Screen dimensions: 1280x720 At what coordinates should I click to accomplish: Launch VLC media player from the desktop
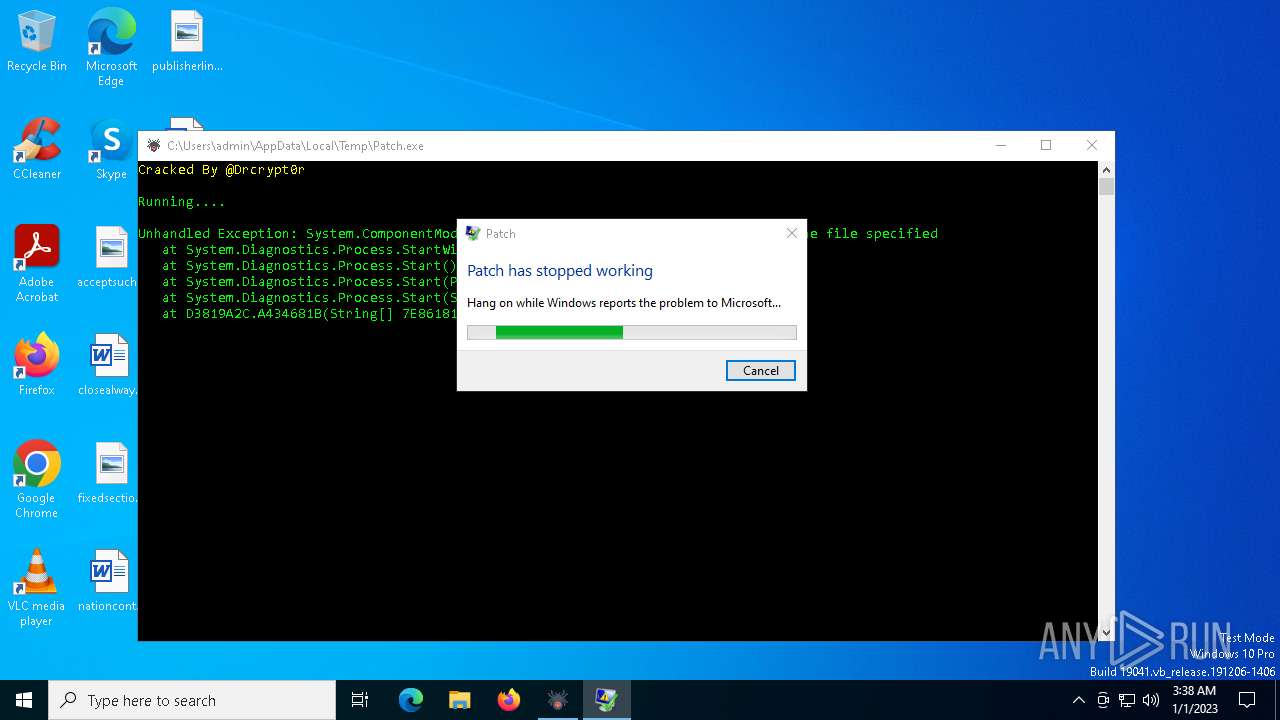[37, 587]
